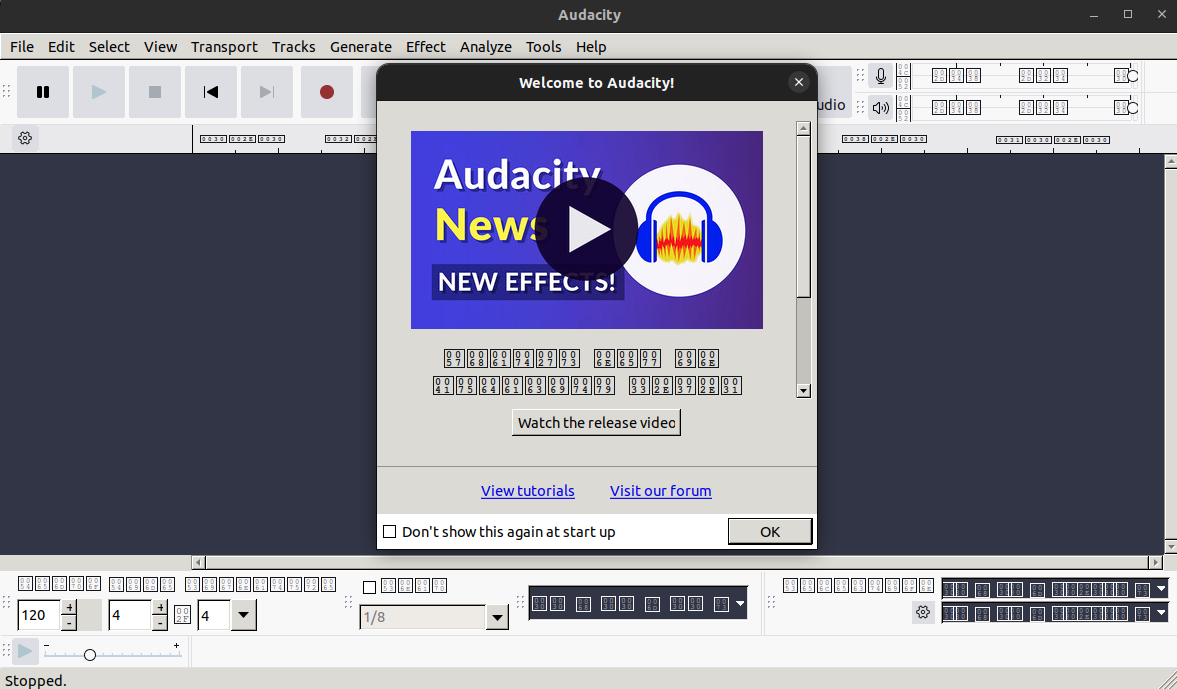
Task: Click the speaker playback meter icon
Action: (880, 107)
